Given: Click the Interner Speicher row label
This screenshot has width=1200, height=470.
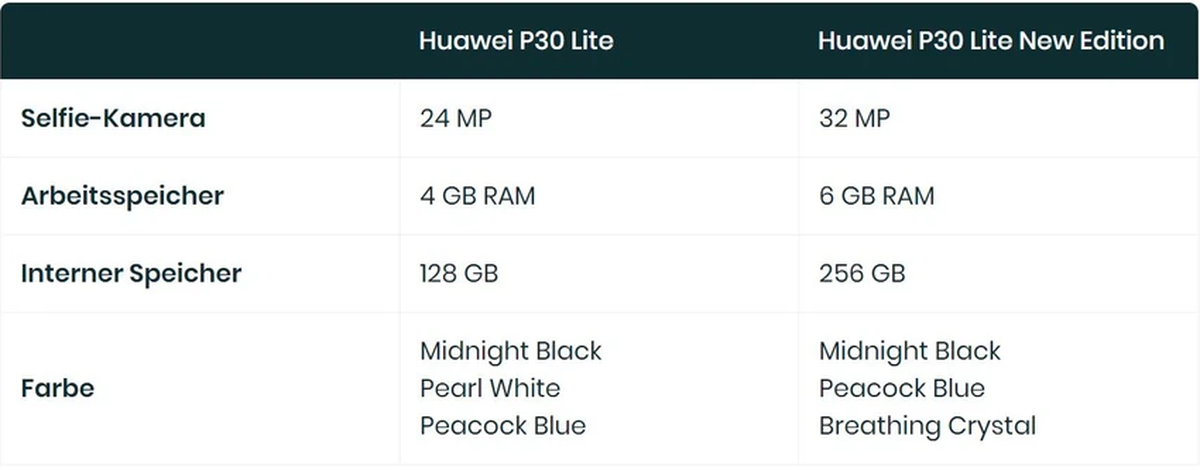Looking at the screenshot, I should click(131, 273).
